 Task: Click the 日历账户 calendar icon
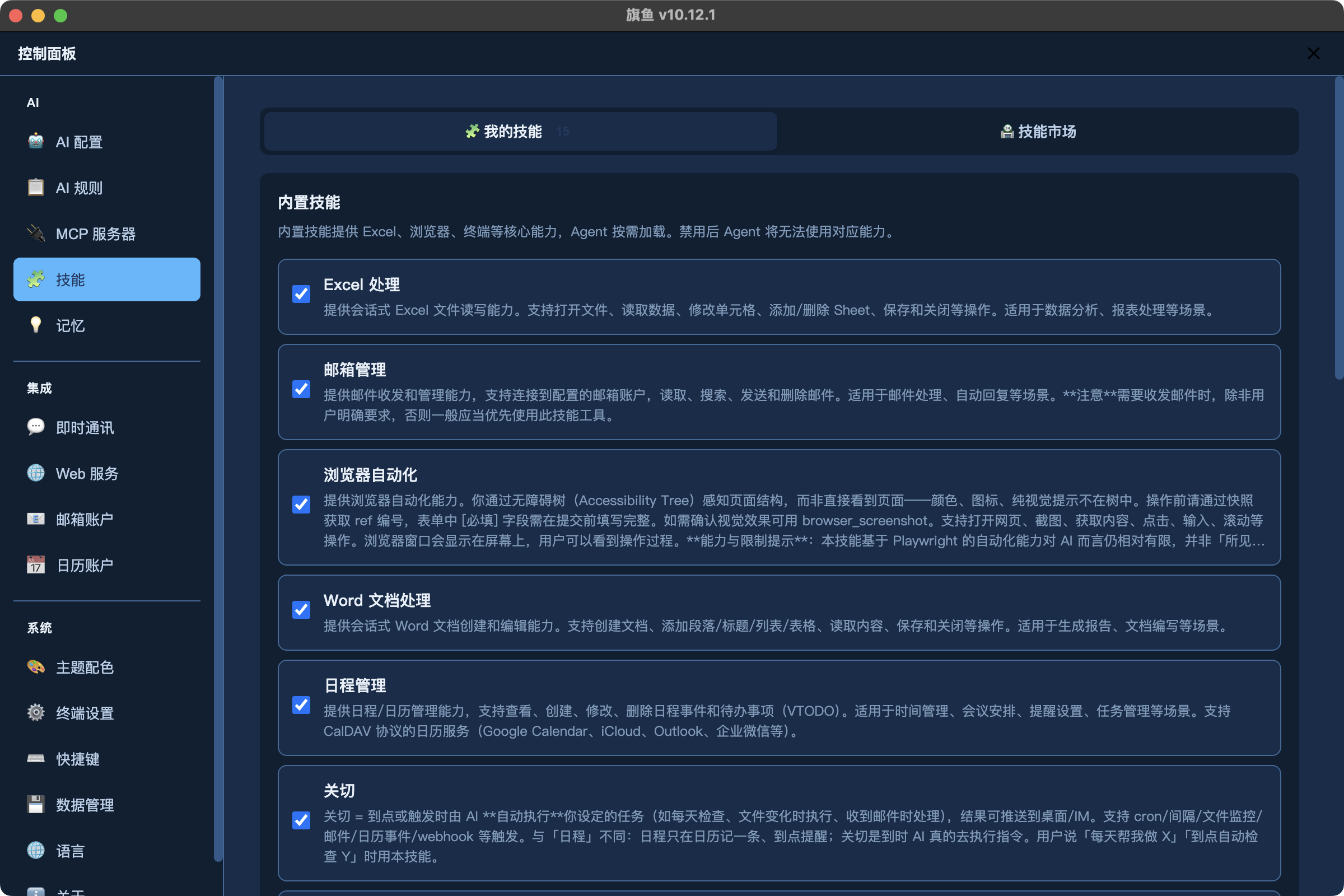(x=35, y=565)
